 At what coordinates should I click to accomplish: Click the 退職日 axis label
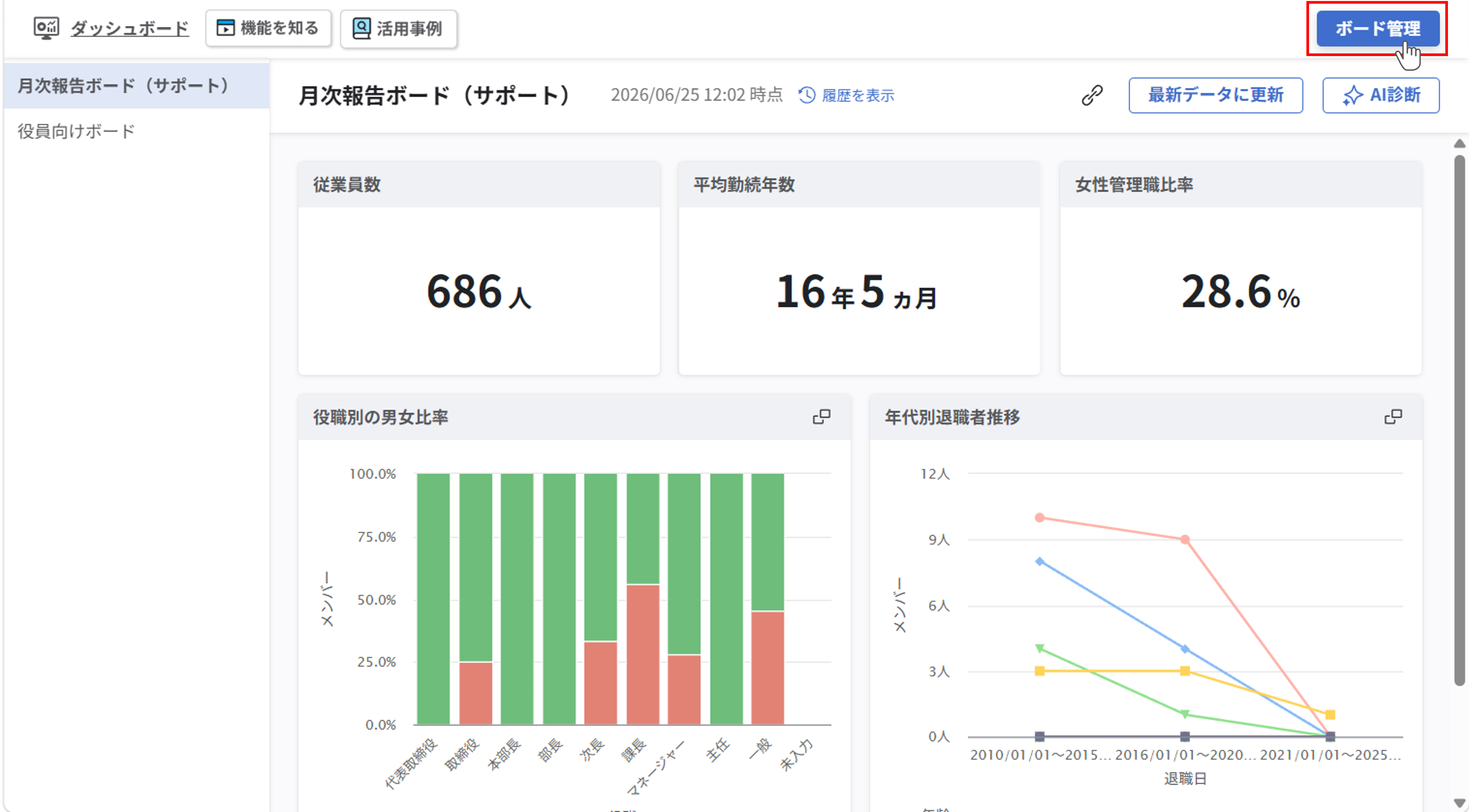(1185, 778)
